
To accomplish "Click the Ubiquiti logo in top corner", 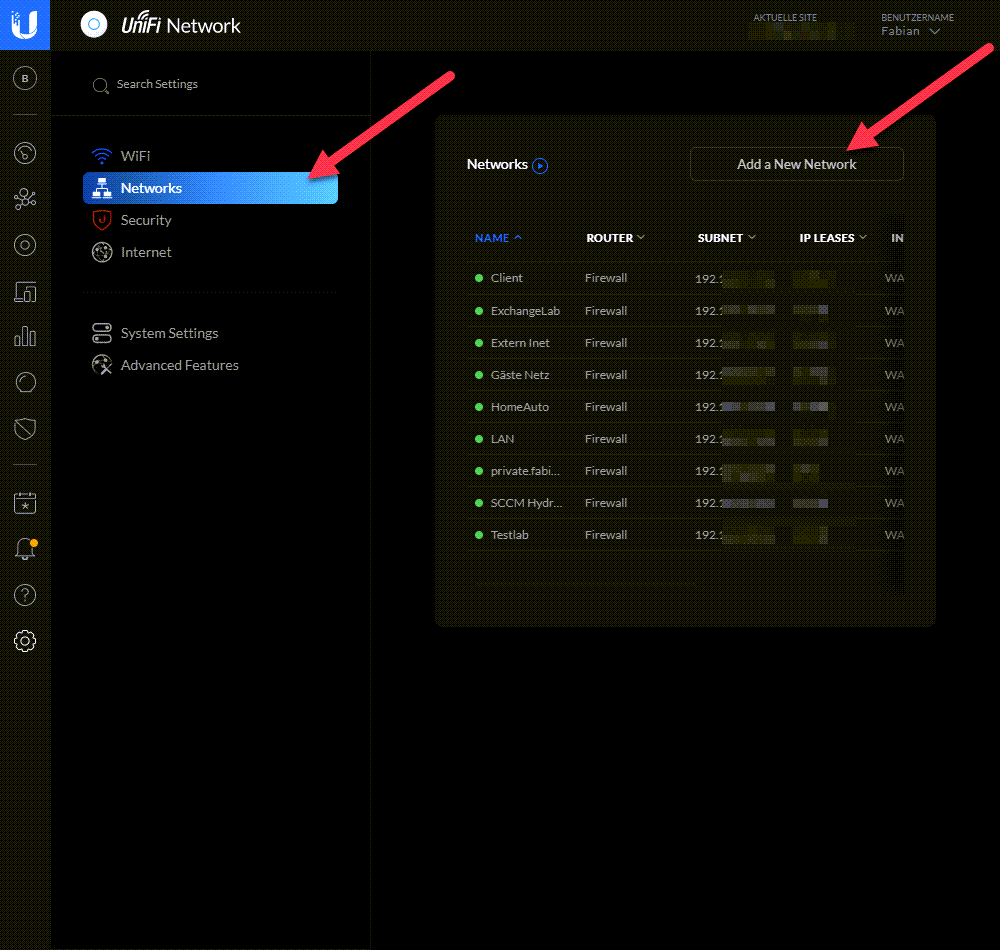I will (x=25, y=25).
